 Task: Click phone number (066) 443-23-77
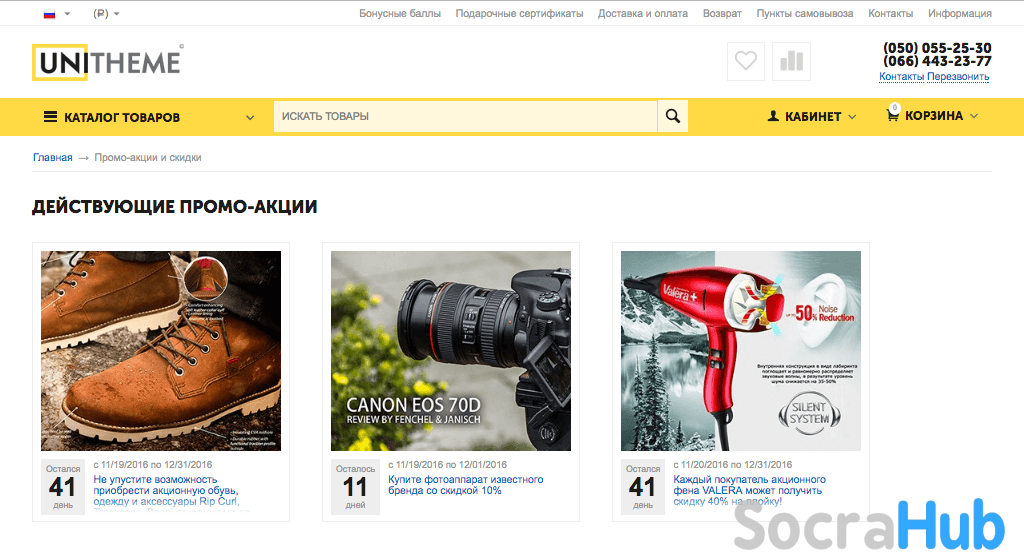click(937, 61)
